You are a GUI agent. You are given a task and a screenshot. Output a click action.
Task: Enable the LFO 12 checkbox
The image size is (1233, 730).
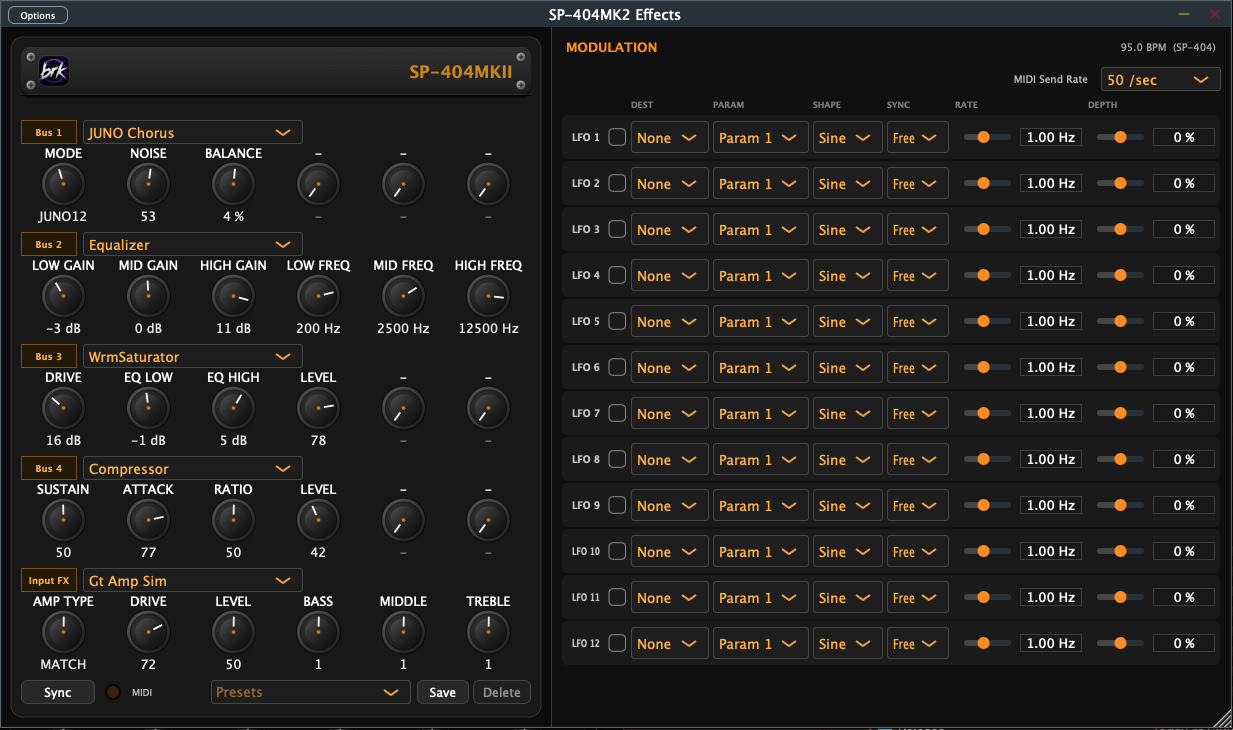coord(617,643)
